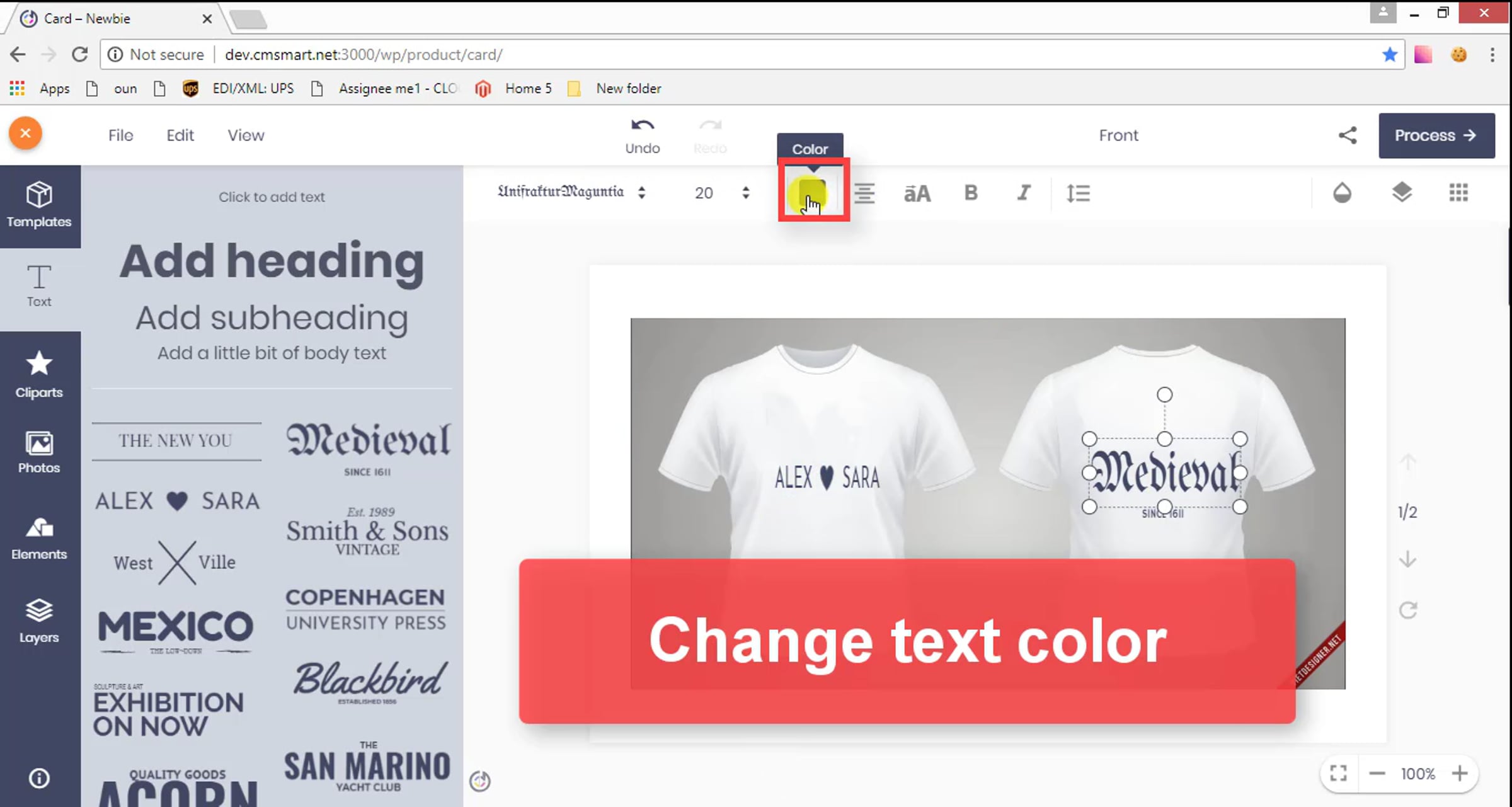1512x807 pixels.
Task: Open the Edit menu
Action: click(x=180, y=135)
